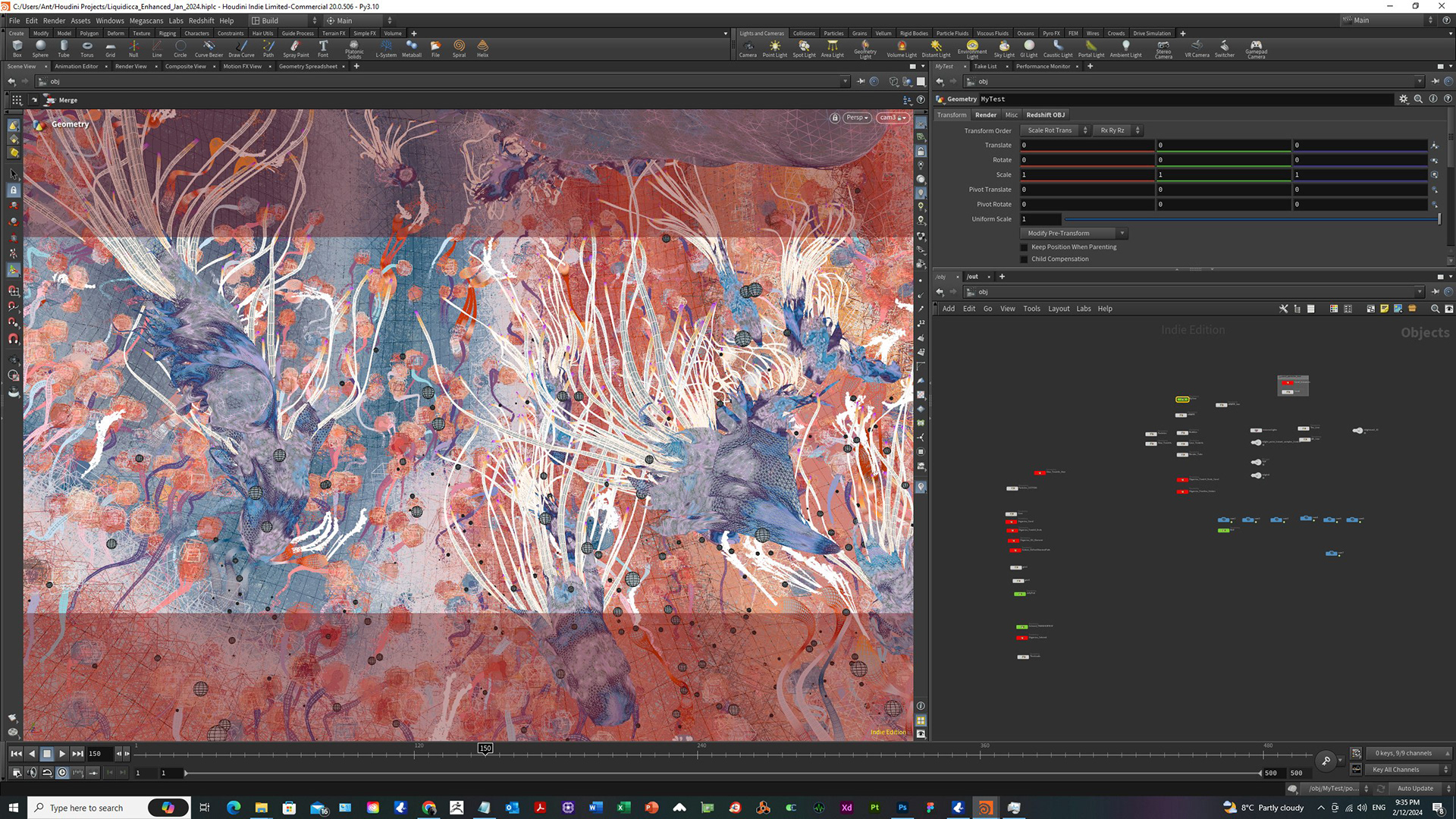Play animation forward
This screenshot has width=1456, height=819.
tap(62, 754)
